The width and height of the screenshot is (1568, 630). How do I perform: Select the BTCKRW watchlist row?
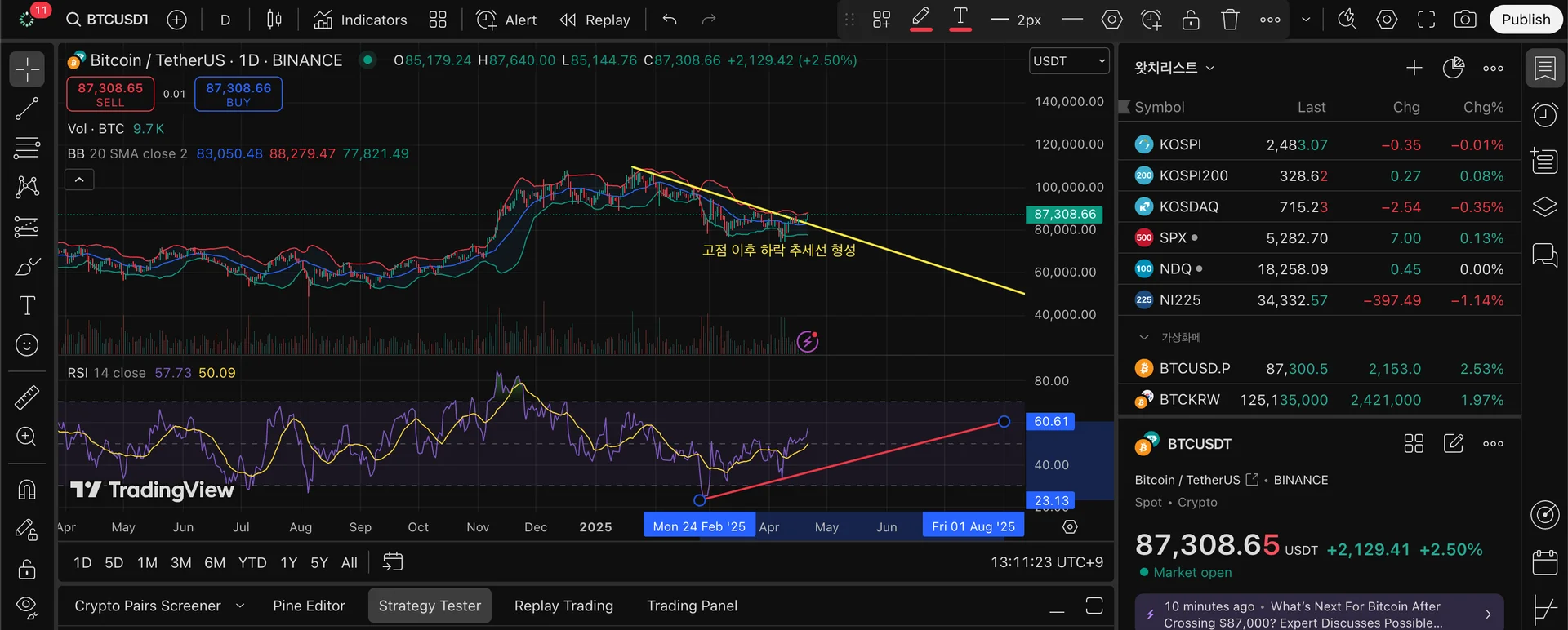pyautogui.click(x=1319, y=400)
